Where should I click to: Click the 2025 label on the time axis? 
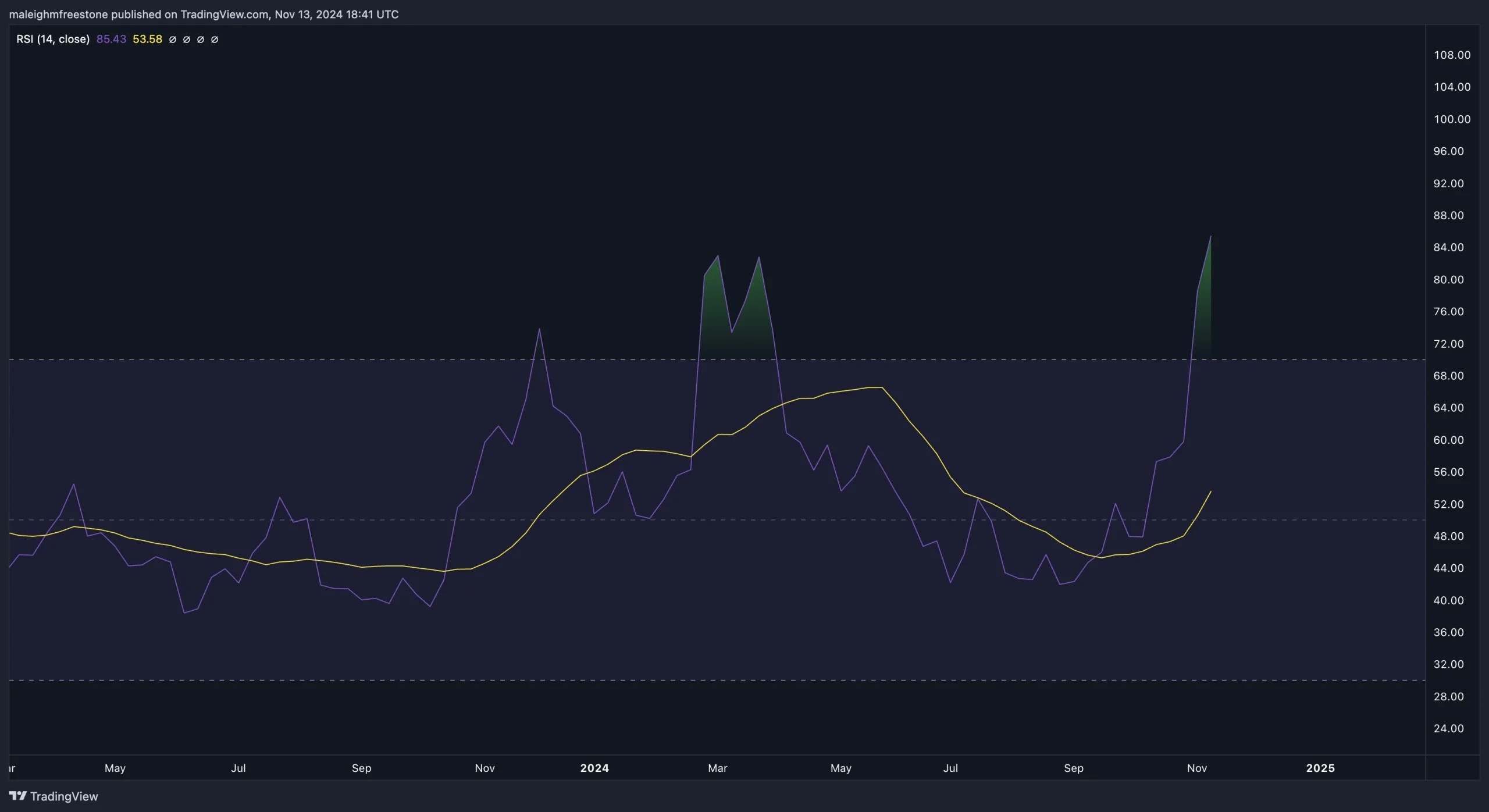point(1319,768)
